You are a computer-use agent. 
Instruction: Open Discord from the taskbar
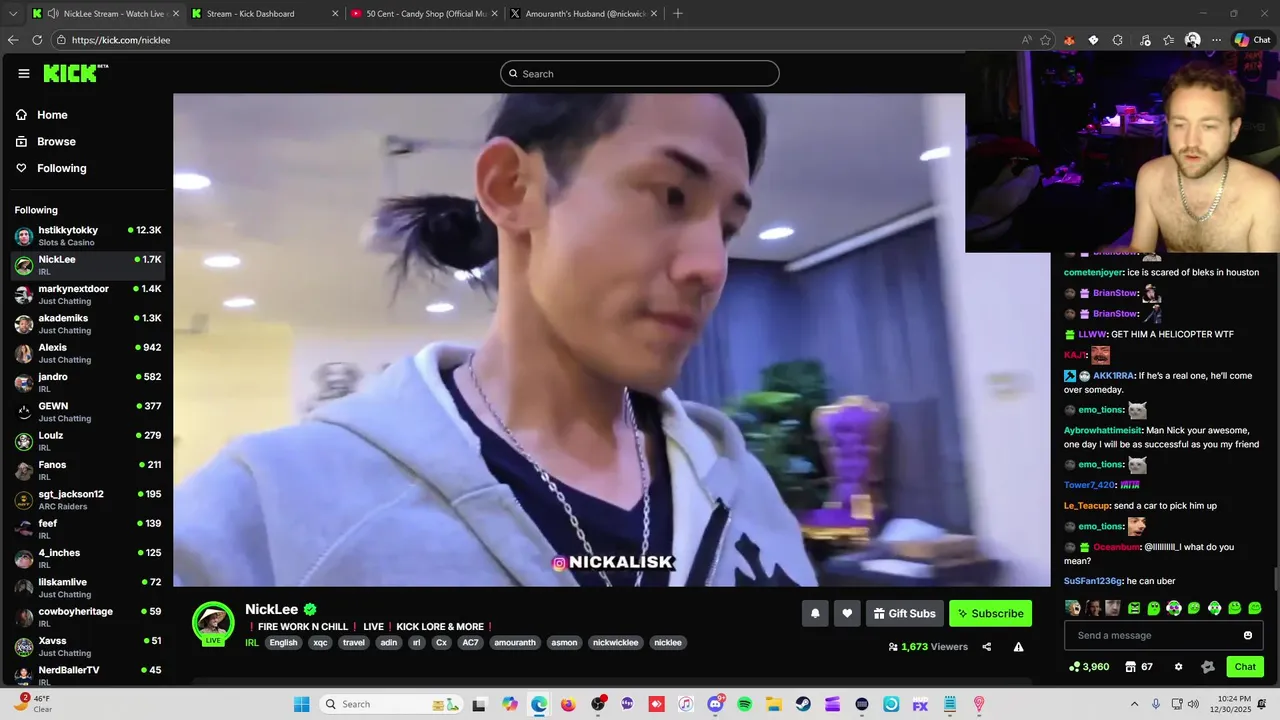(x=715, y=704)
